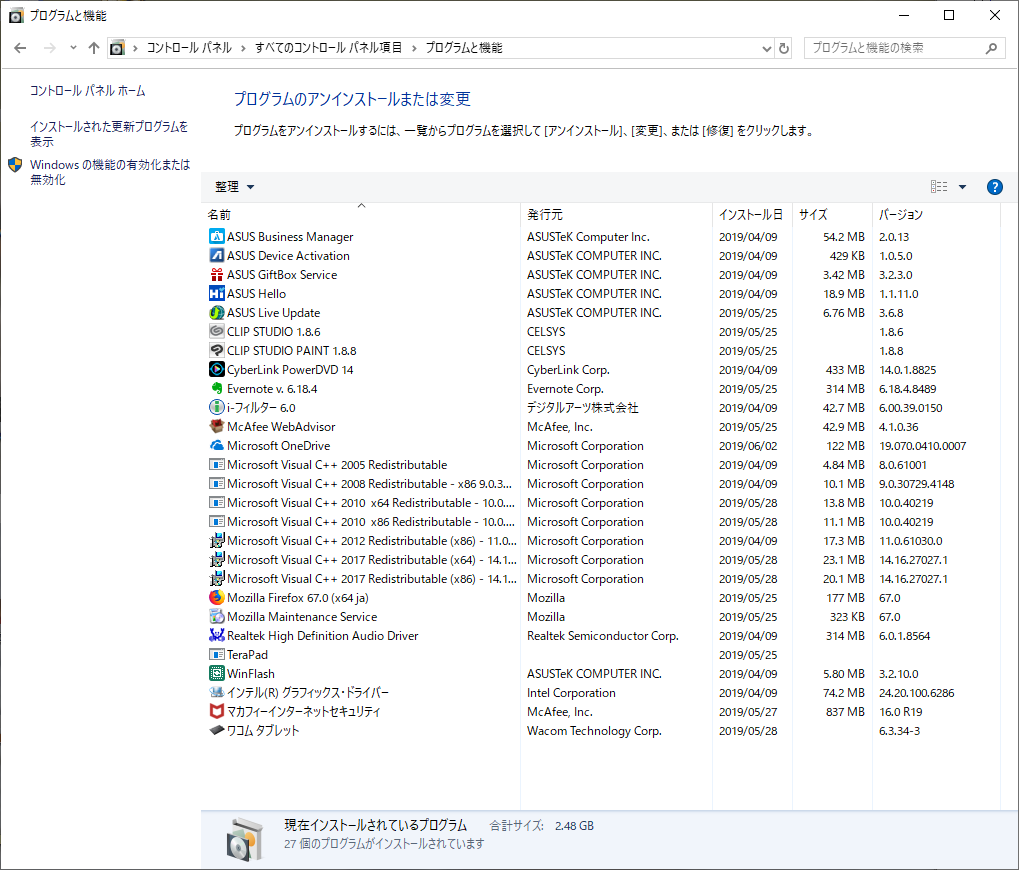The image size is (1019, 870).
Task: Sort the list by インストール日 column header
Action: click(750, 215)
